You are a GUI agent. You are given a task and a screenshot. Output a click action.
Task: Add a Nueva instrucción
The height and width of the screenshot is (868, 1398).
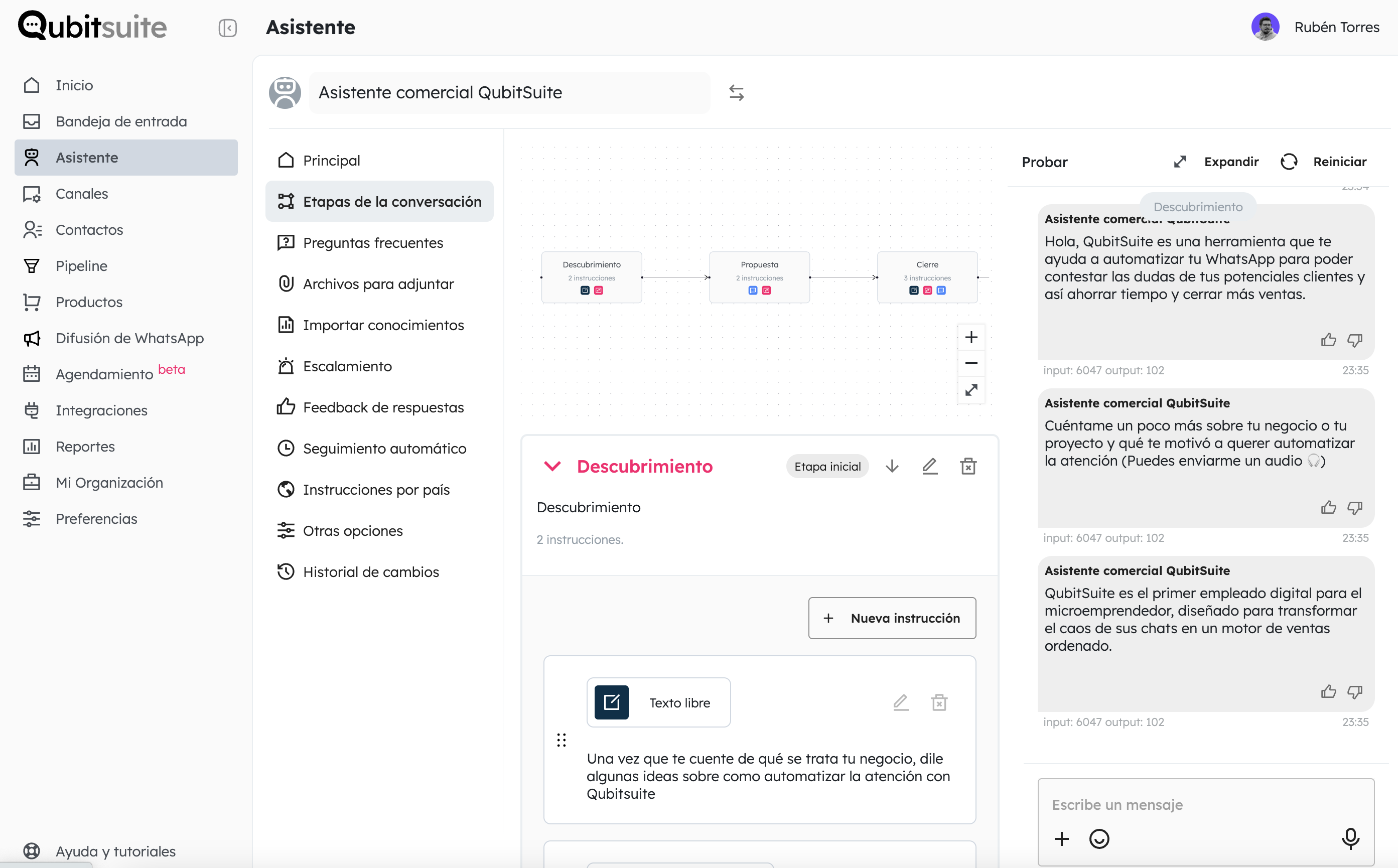pos(892,618)
